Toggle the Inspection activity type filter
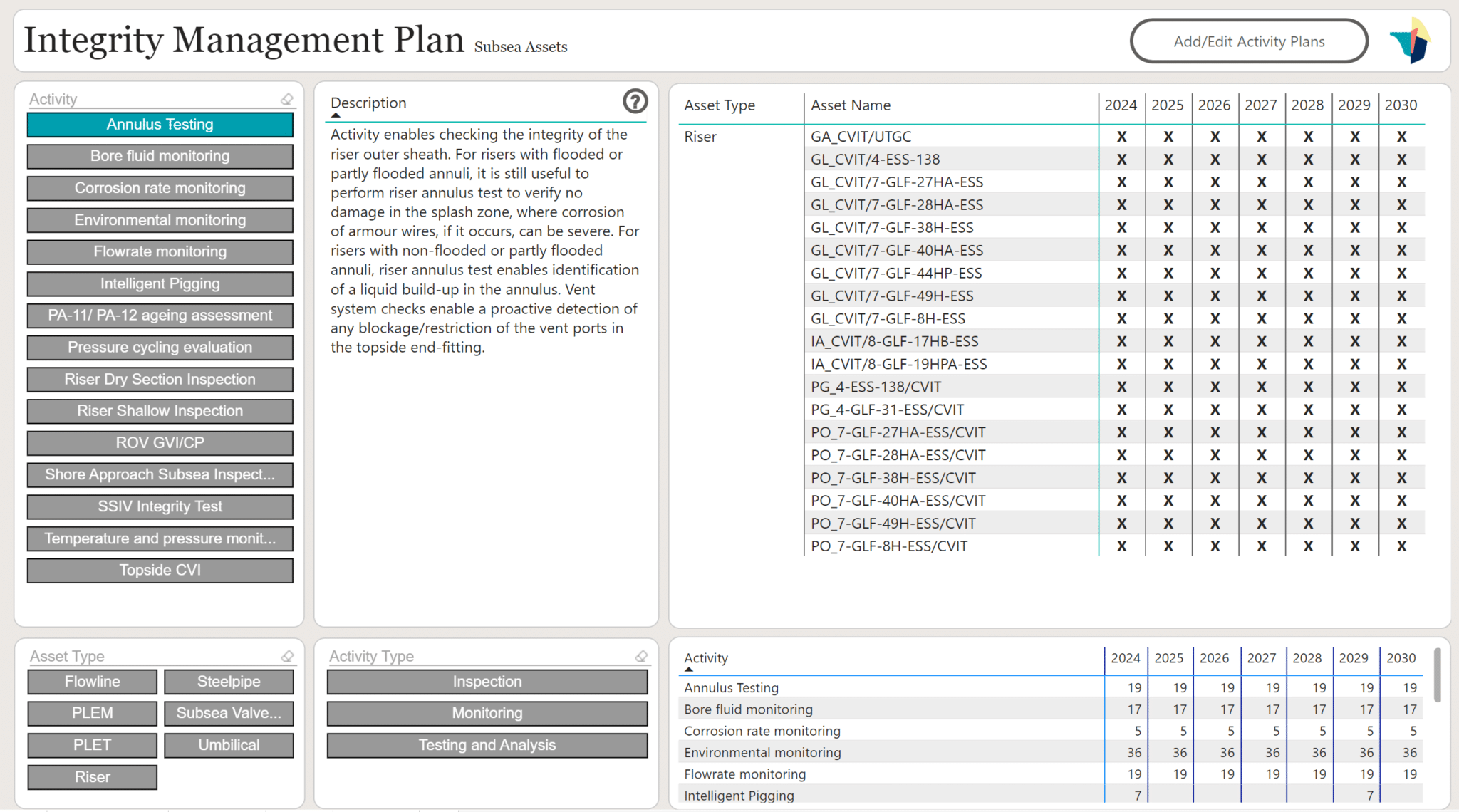The width and height of the screenshot is (1459, 812). (x=487, y=682)
